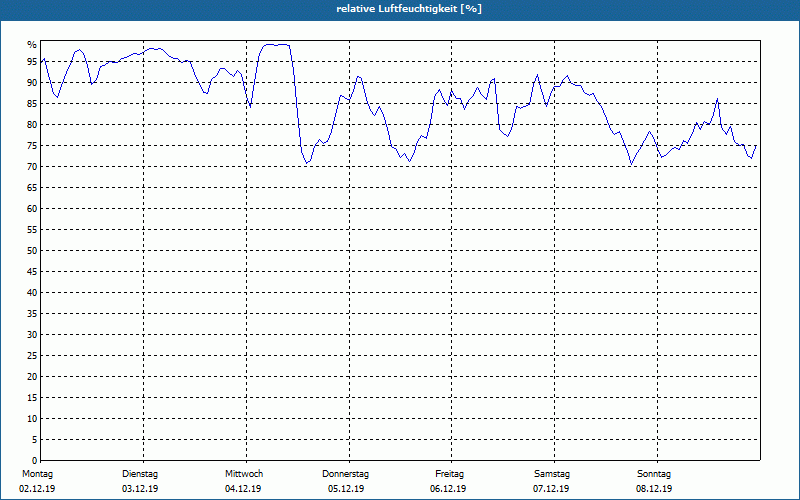The image size is (800, 500).
Task: Click the y-axis value '20'
Action: (x=32, y=377)
